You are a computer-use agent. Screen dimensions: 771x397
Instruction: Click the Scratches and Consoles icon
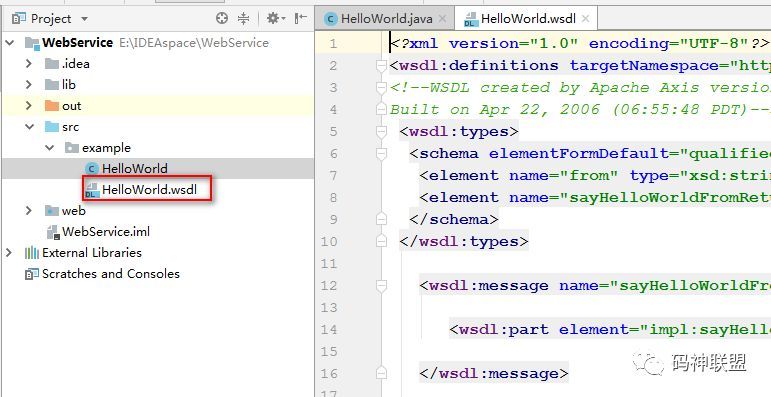click(31, 274)
